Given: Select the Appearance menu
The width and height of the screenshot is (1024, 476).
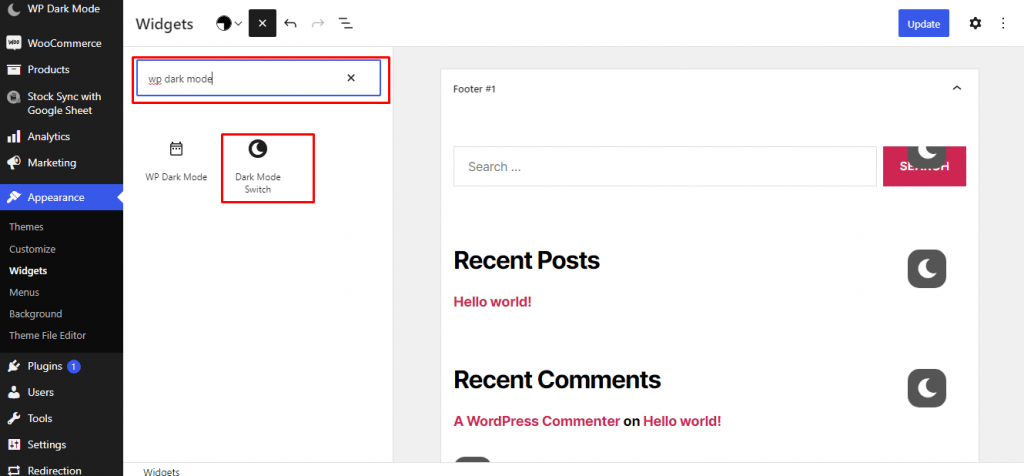Looking at the screenshot, I should (61, 197).
